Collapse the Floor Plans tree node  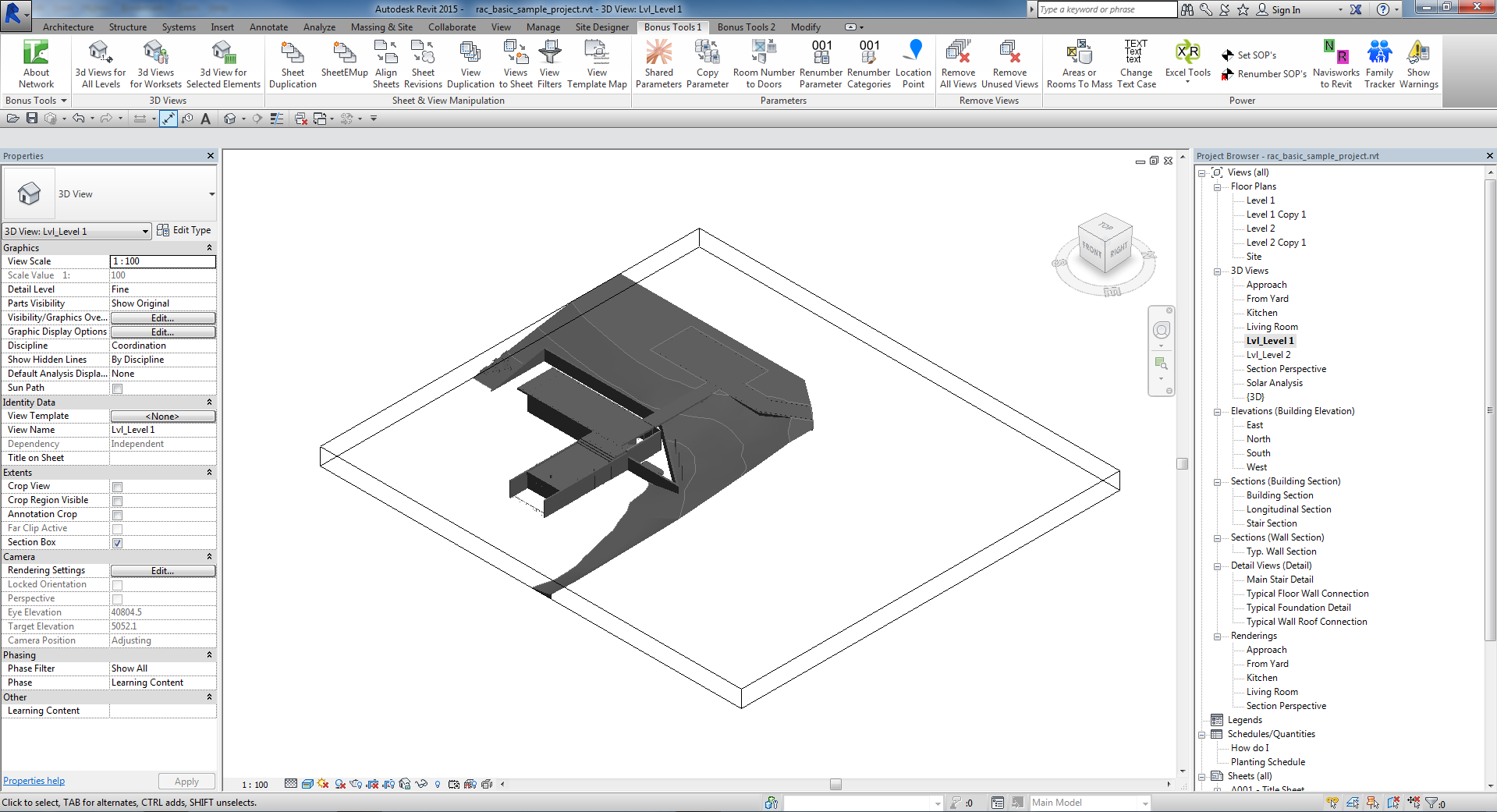1217,187
